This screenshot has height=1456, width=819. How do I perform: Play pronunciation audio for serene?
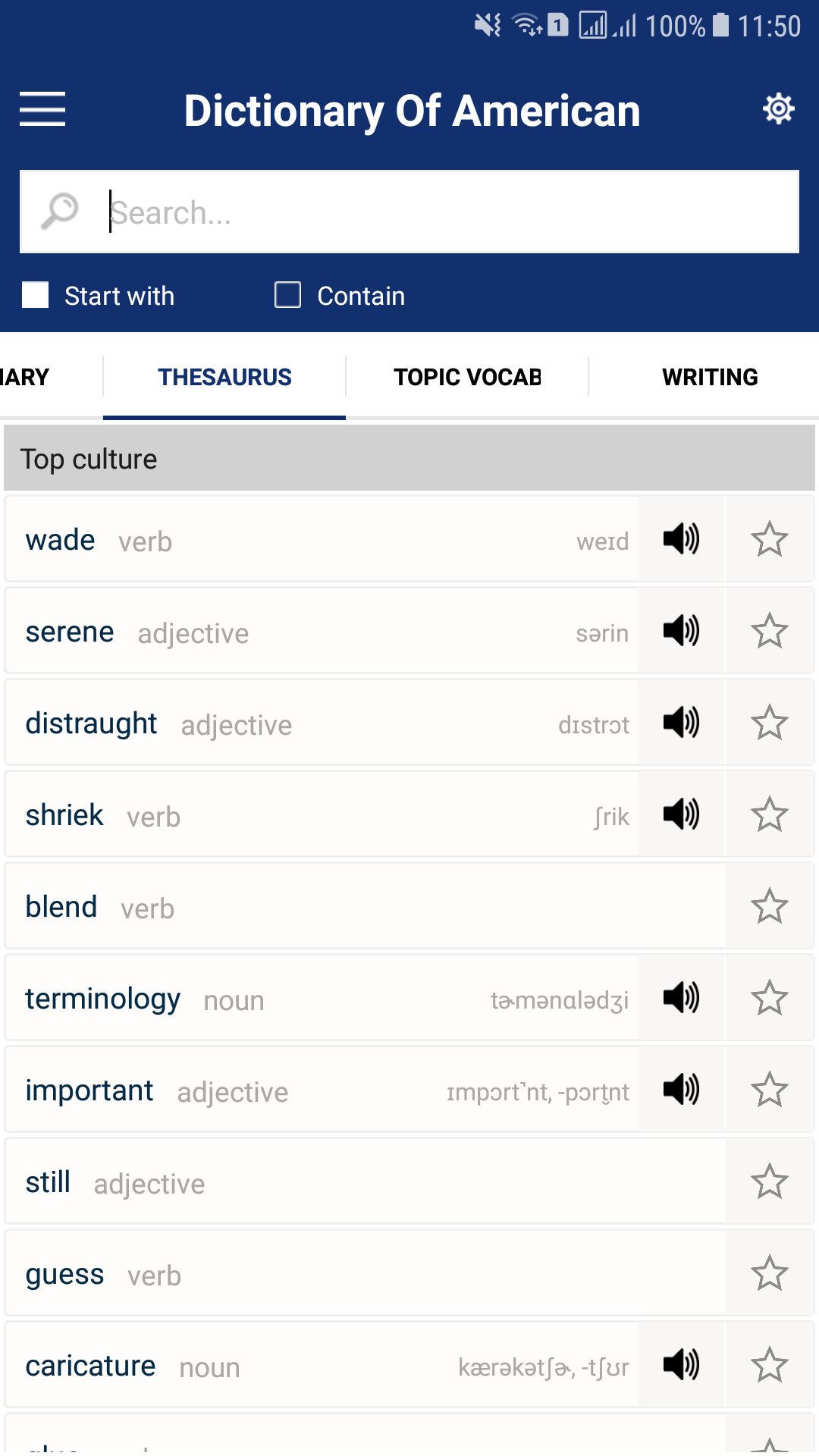coord(681,631)
